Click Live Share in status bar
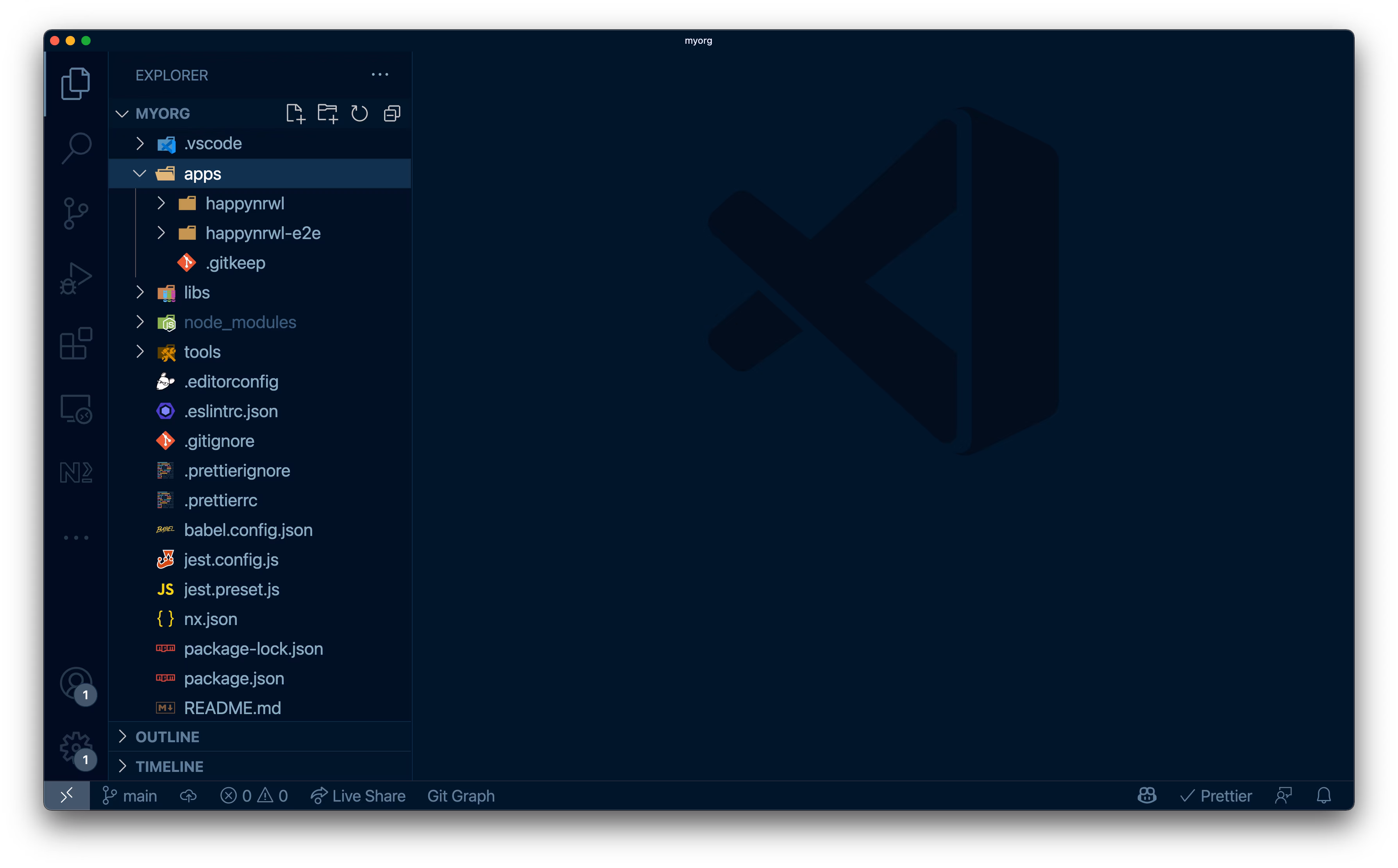 (x=358, y=796)
